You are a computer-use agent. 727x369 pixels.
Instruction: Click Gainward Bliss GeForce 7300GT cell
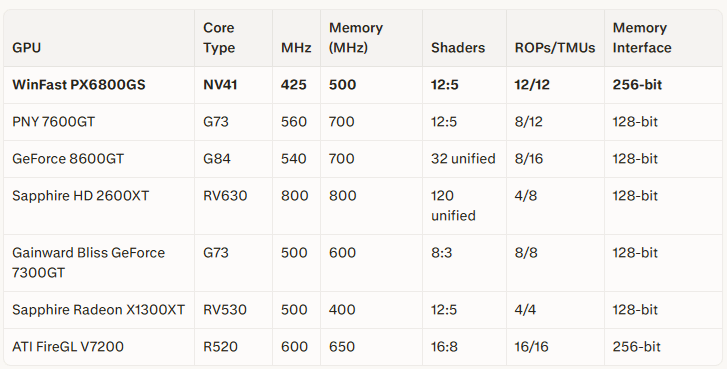89,262
